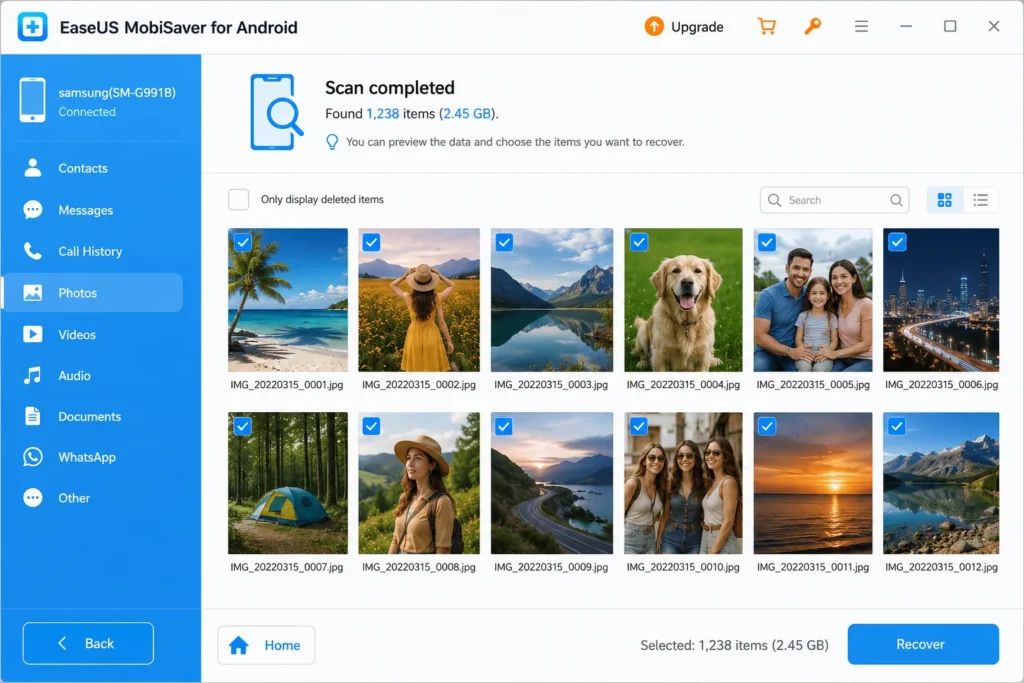Image resolution: width=1024 pixels, height=683 pixels.
Task: Click the back chevron arrow icon
Action: click(63, 643)
